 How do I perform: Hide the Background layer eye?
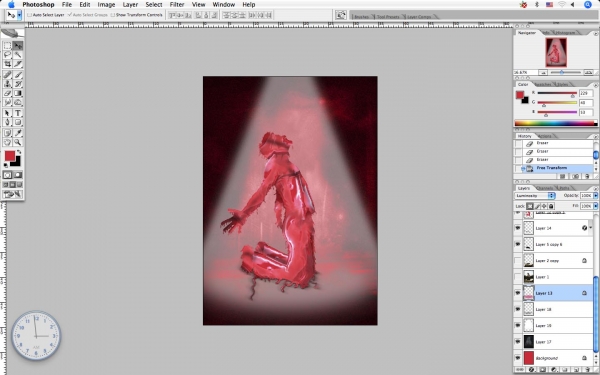tap(518, 358)
